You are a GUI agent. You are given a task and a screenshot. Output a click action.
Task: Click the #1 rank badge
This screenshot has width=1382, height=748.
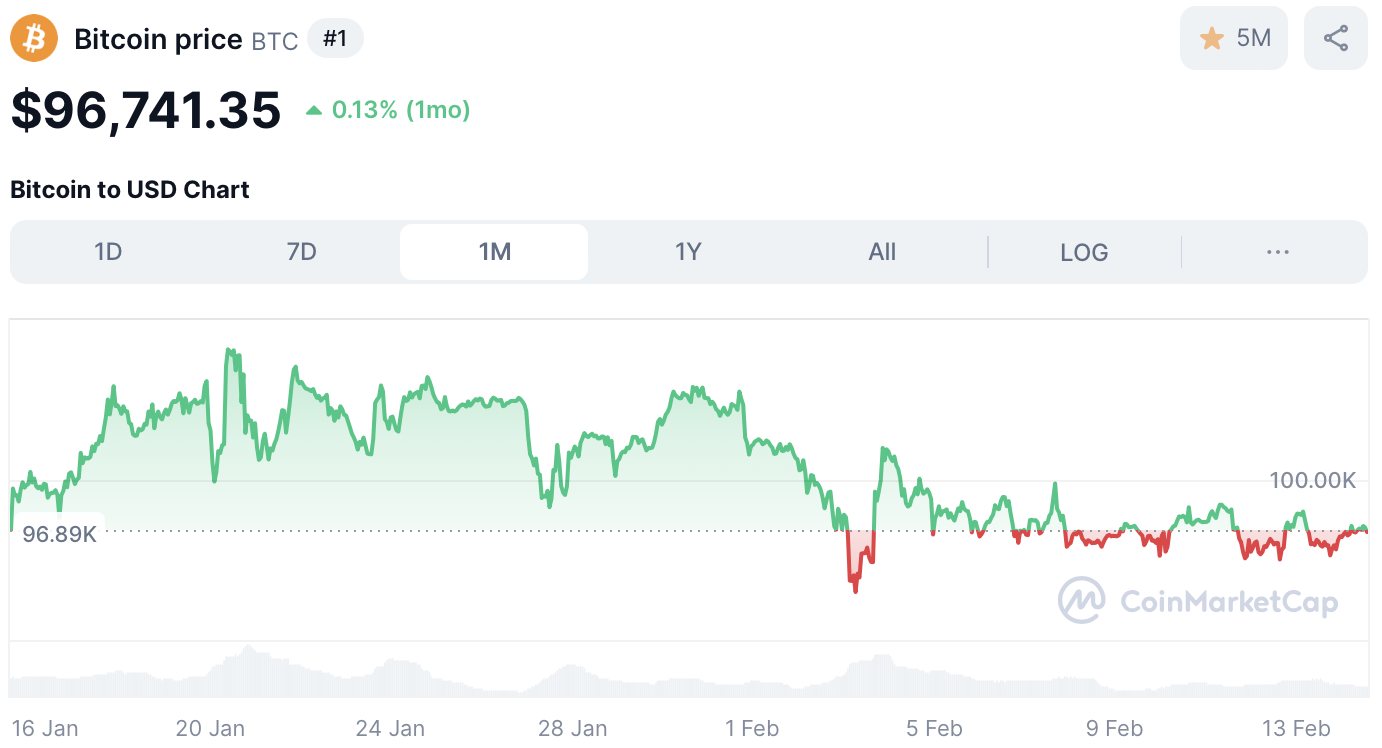tap(335, 37)
